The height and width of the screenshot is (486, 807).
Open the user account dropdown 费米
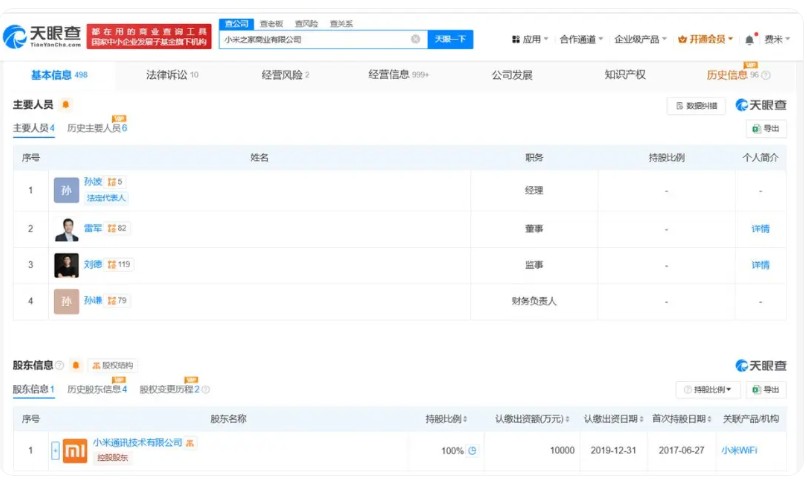[x=777, y=39]
